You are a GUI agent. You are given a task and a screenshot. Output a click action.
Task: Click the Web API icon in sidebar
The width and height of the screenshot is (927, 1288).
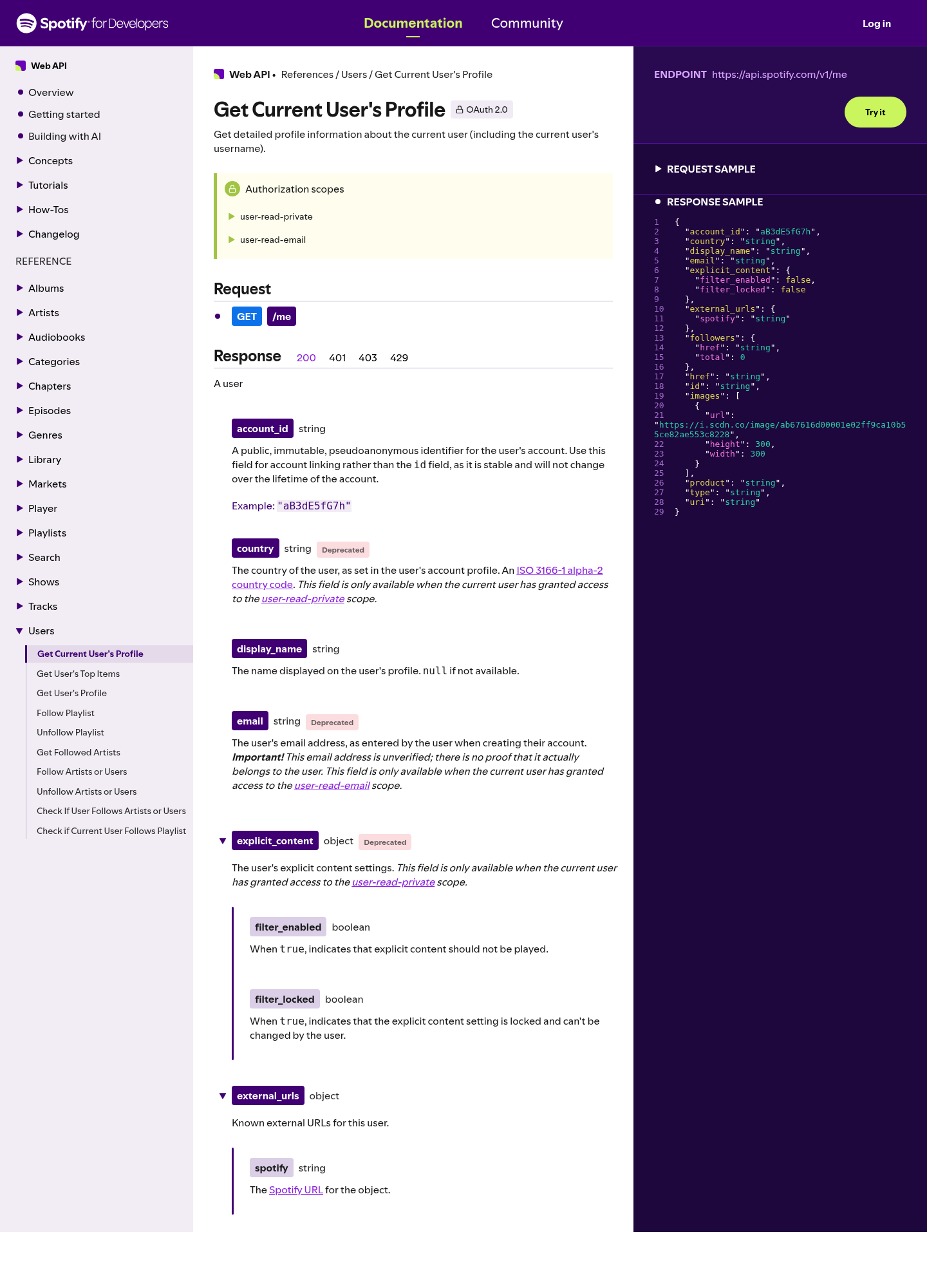point(21,66)
